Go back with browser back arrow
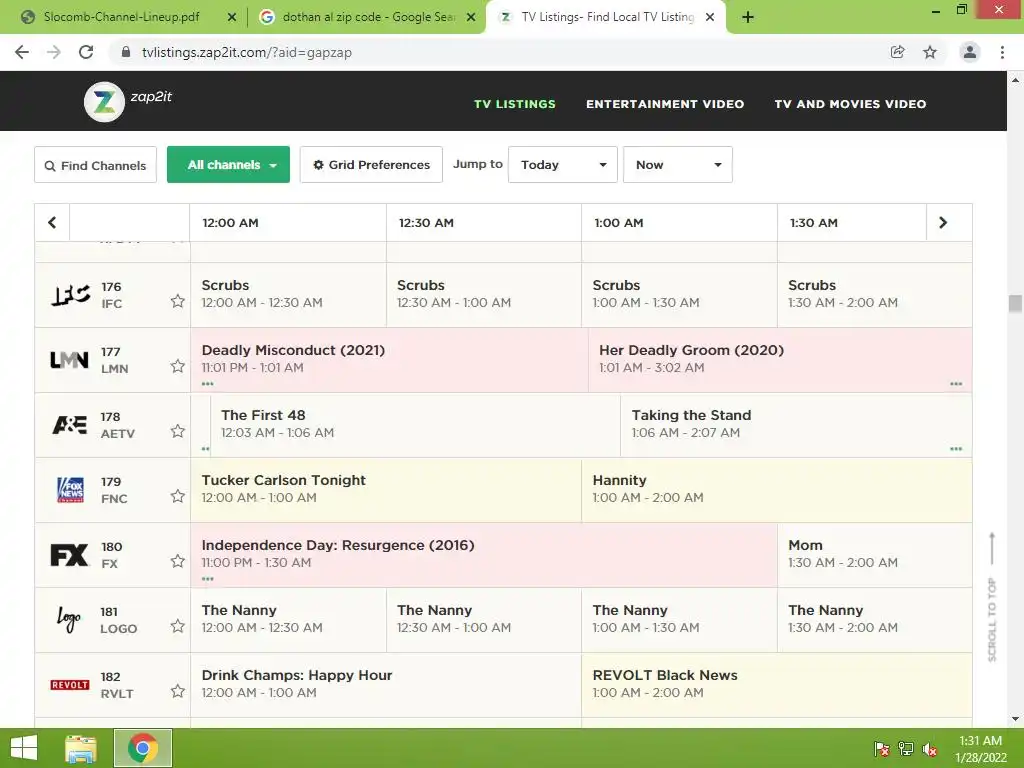Viewport: 1024px width, 768px height. [x=22, y=52]
